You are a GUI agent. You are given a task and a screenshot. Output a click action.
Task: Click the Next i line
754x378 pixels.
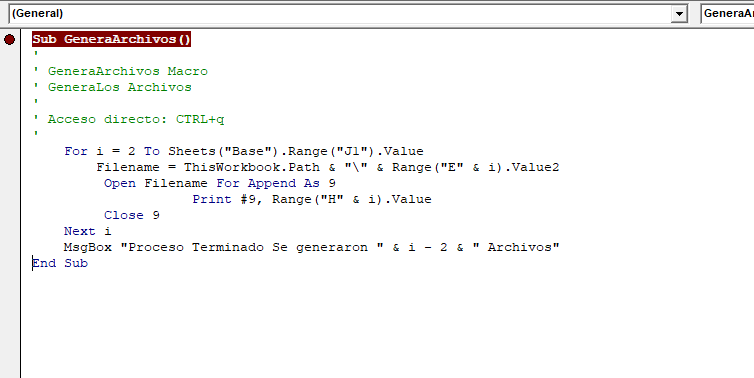[88, 231]
